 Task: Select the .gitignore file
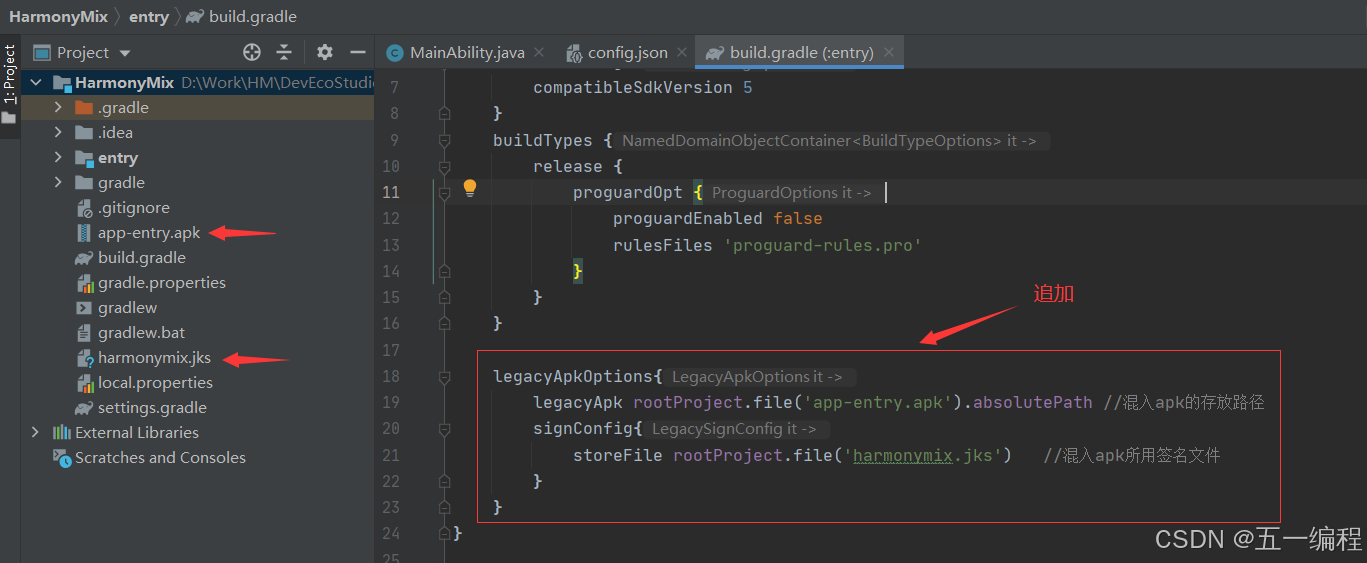pos(133,207)
